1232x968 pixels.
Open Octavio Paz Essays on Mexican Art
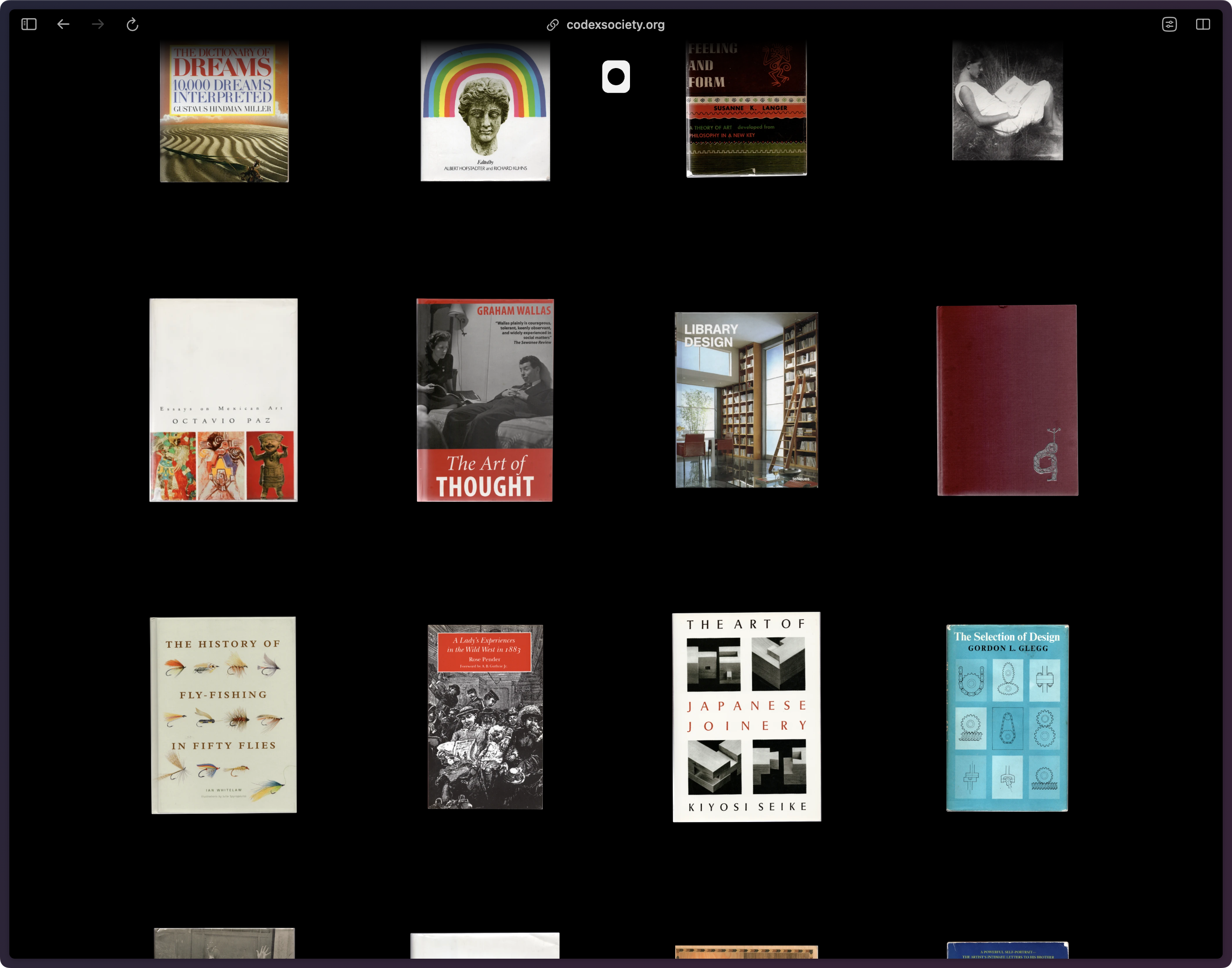pyautogui.click(x=223, y=400)
